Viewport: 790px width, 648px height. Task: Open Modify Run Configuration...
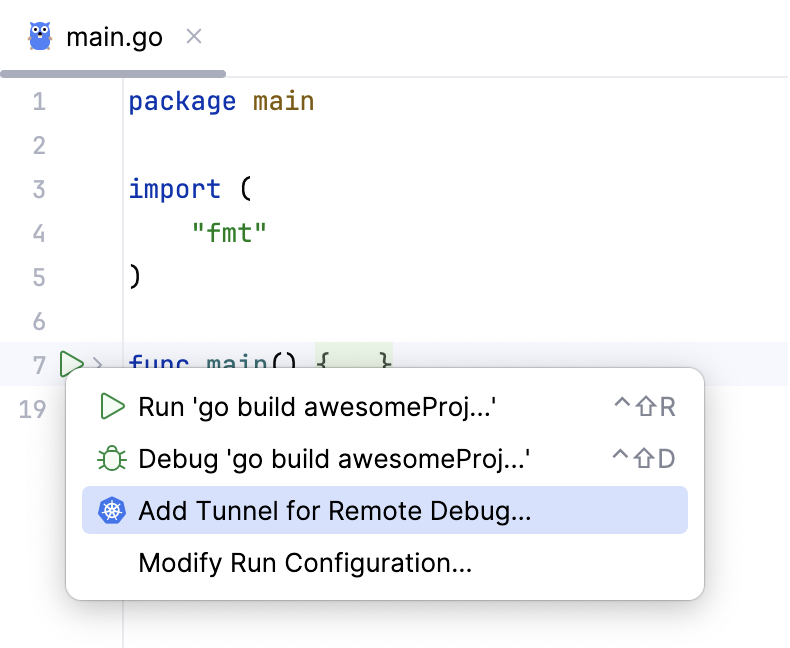tap(305, 563)
